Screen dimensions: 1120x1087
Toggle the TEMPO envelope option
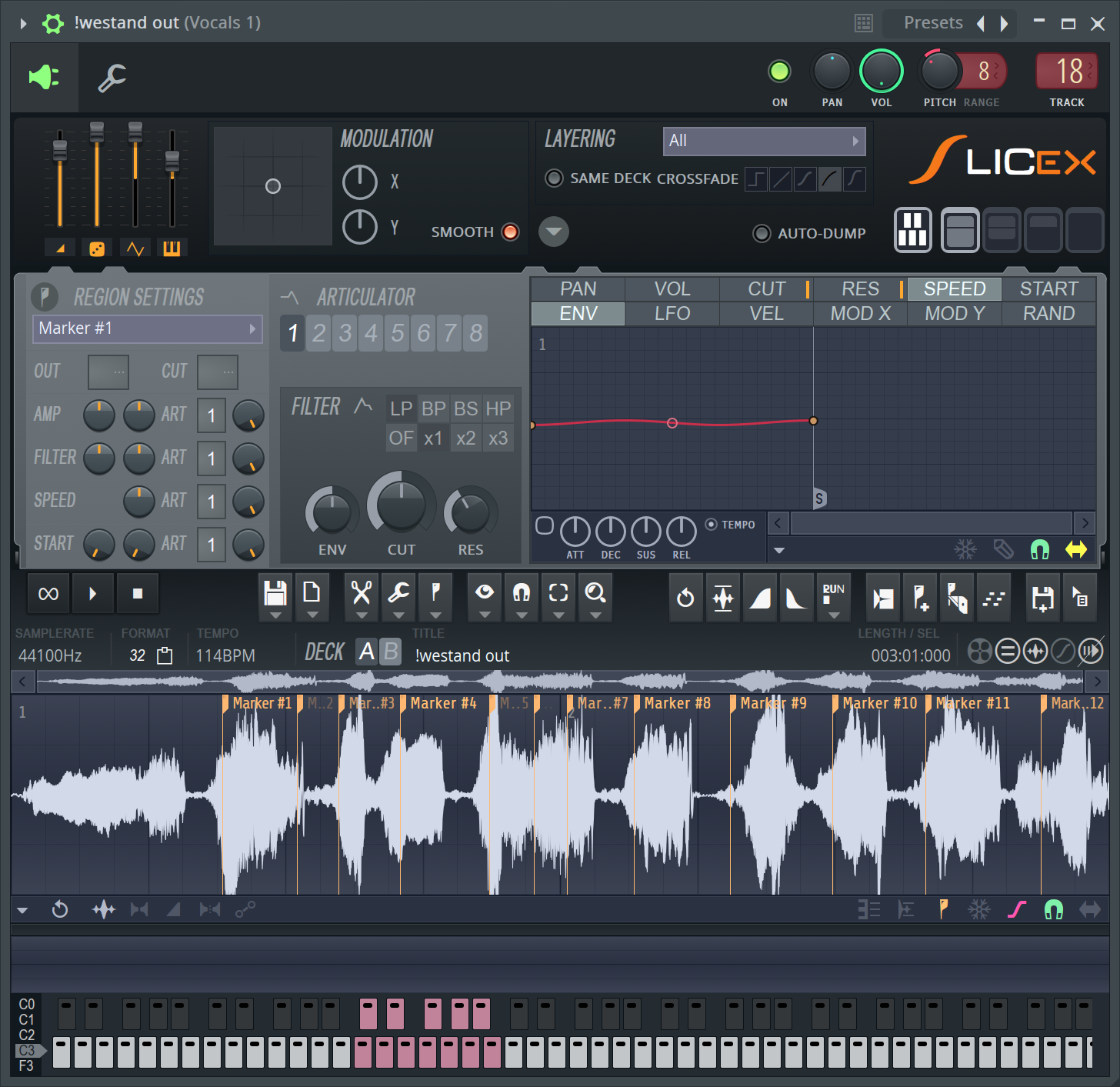tap(712, 525)
